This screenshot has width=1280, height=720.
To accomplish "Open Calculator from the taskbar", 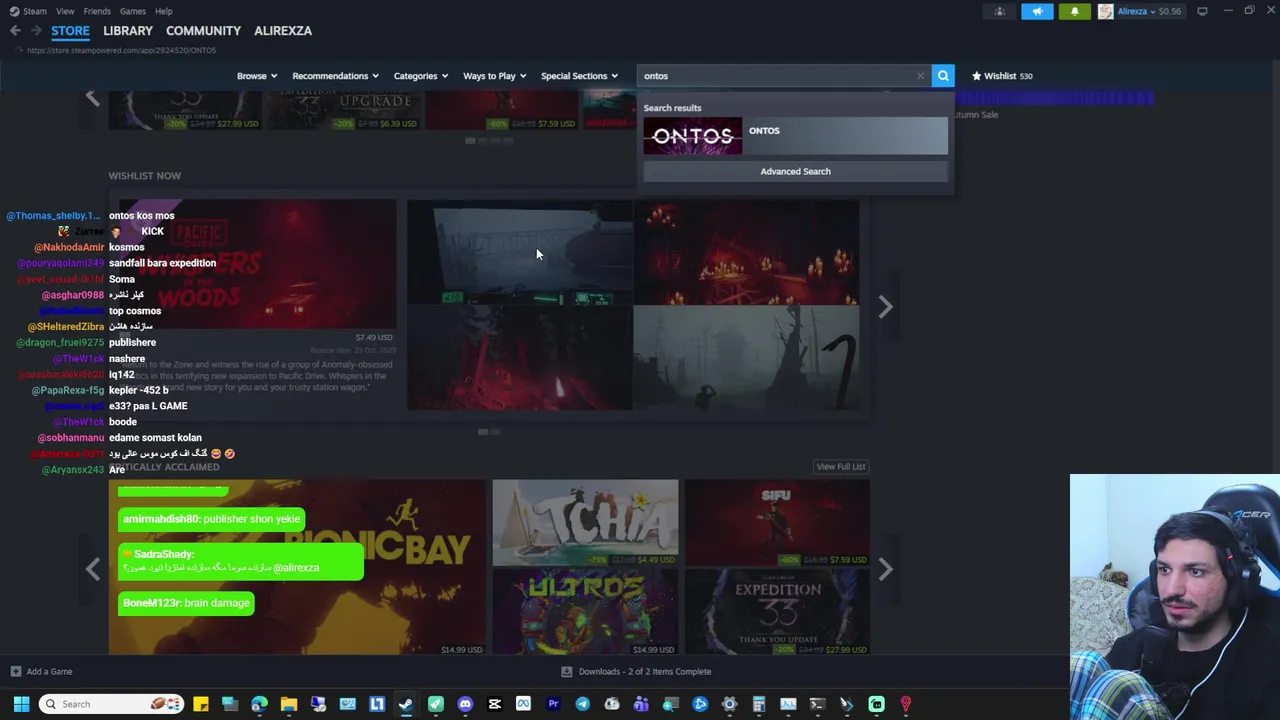I will pos(759,704).
